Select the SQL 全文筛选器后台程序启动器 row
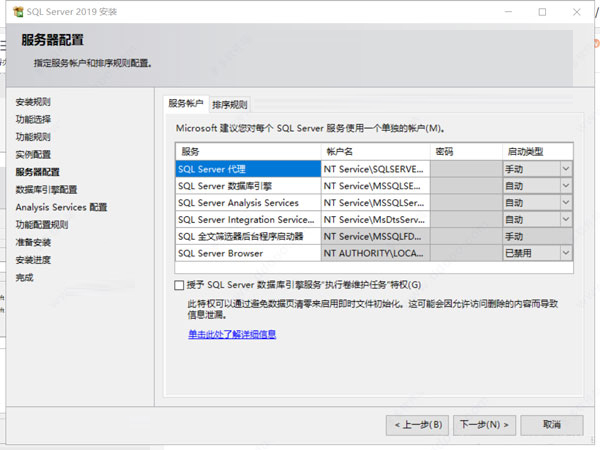600x450 pixels. click(x=248, y=236)
